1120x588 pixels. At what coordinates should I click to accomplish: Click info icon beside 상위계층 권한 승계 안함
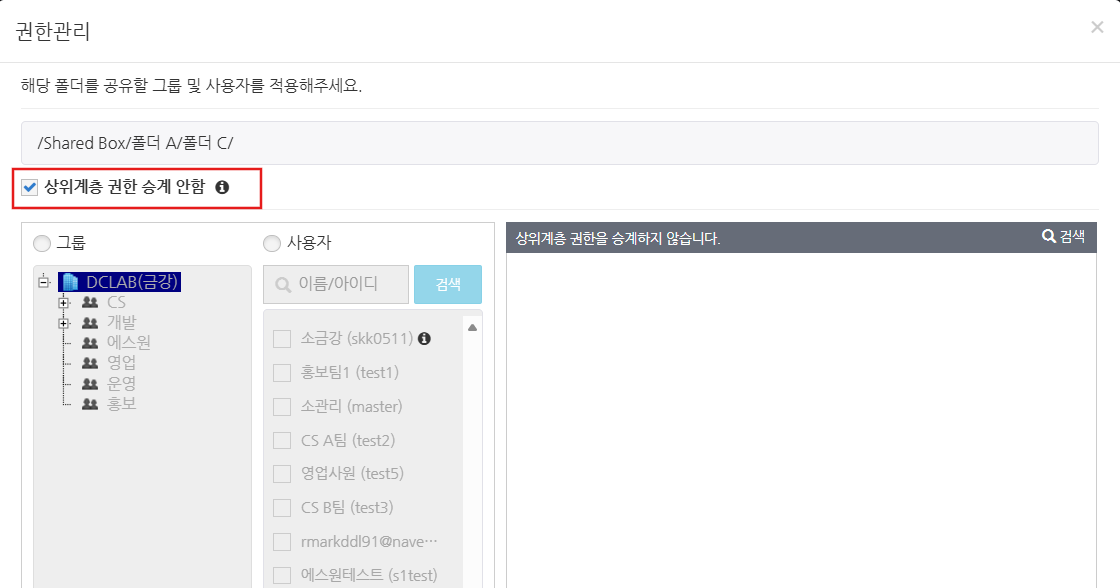pyautogui.click(x=222, y=187)
